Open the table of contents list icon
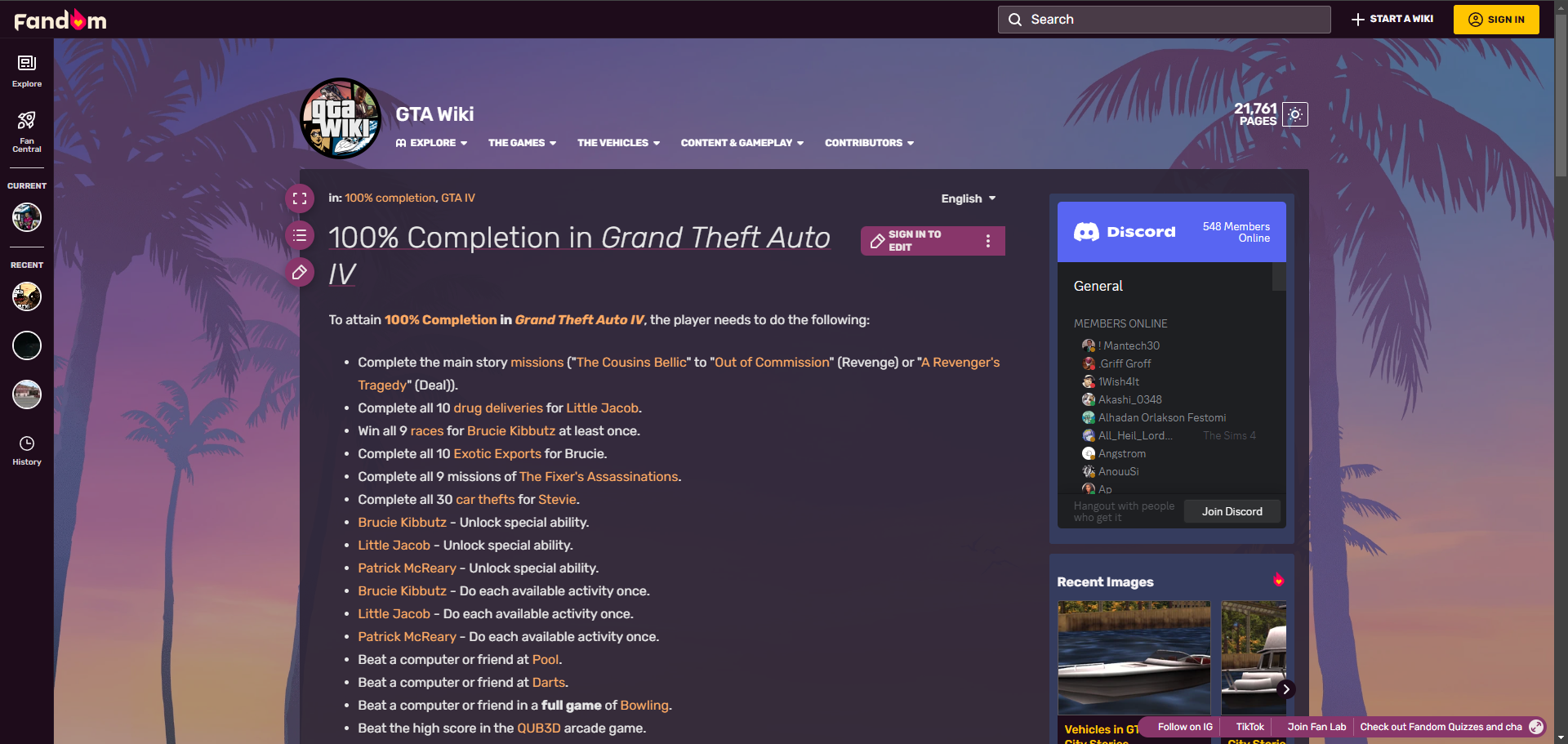This screenshot has height=744, width=1568. 300,235
